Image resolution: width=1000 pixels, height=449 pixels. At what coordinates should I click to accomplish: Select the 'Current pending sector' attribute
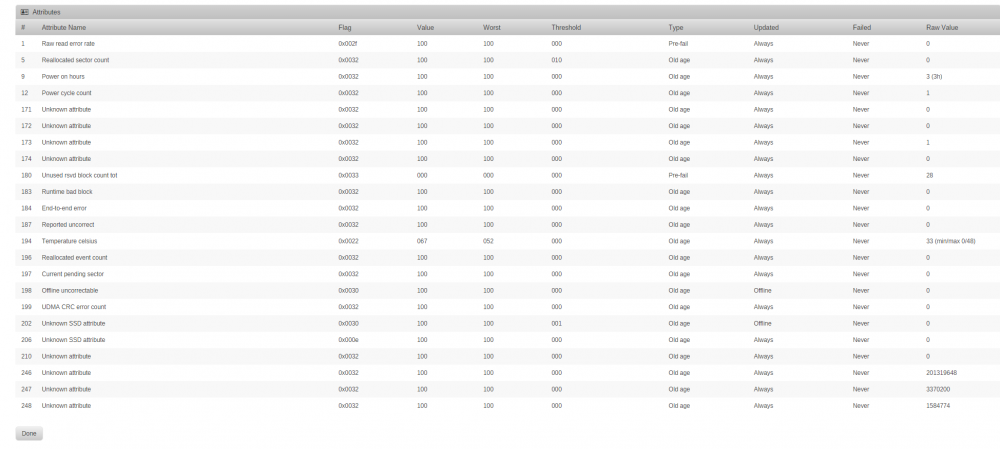72,274
